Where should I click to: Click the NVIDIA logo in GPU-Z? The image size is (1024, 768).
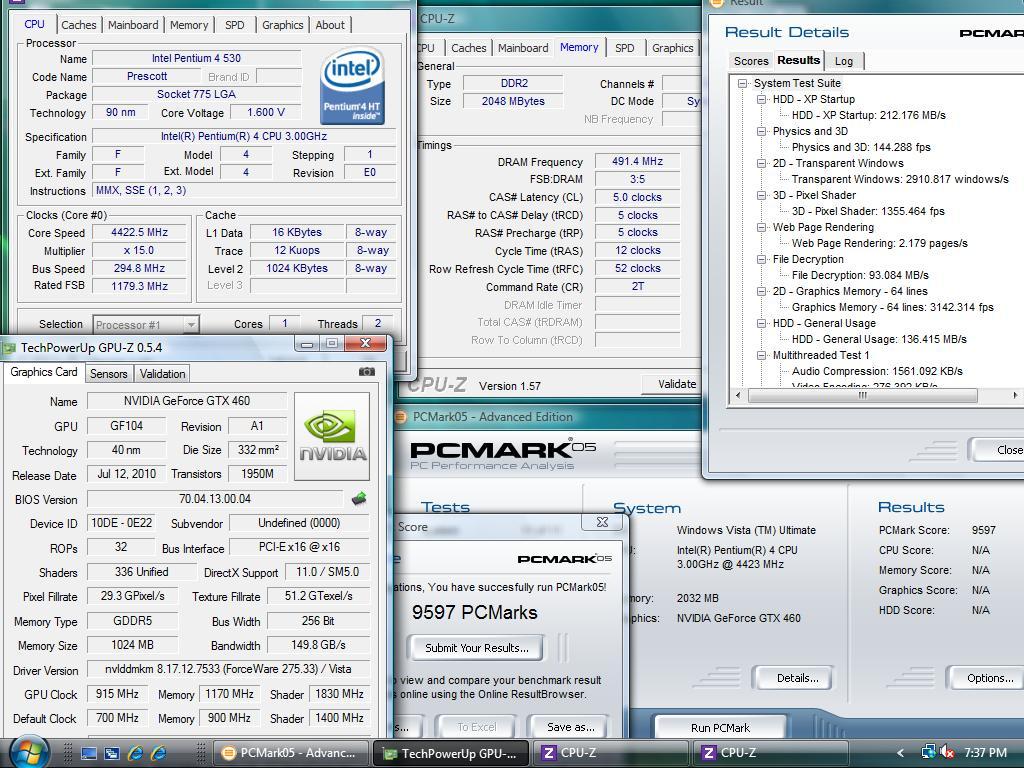pyautogui.click(x=332, y=436)
